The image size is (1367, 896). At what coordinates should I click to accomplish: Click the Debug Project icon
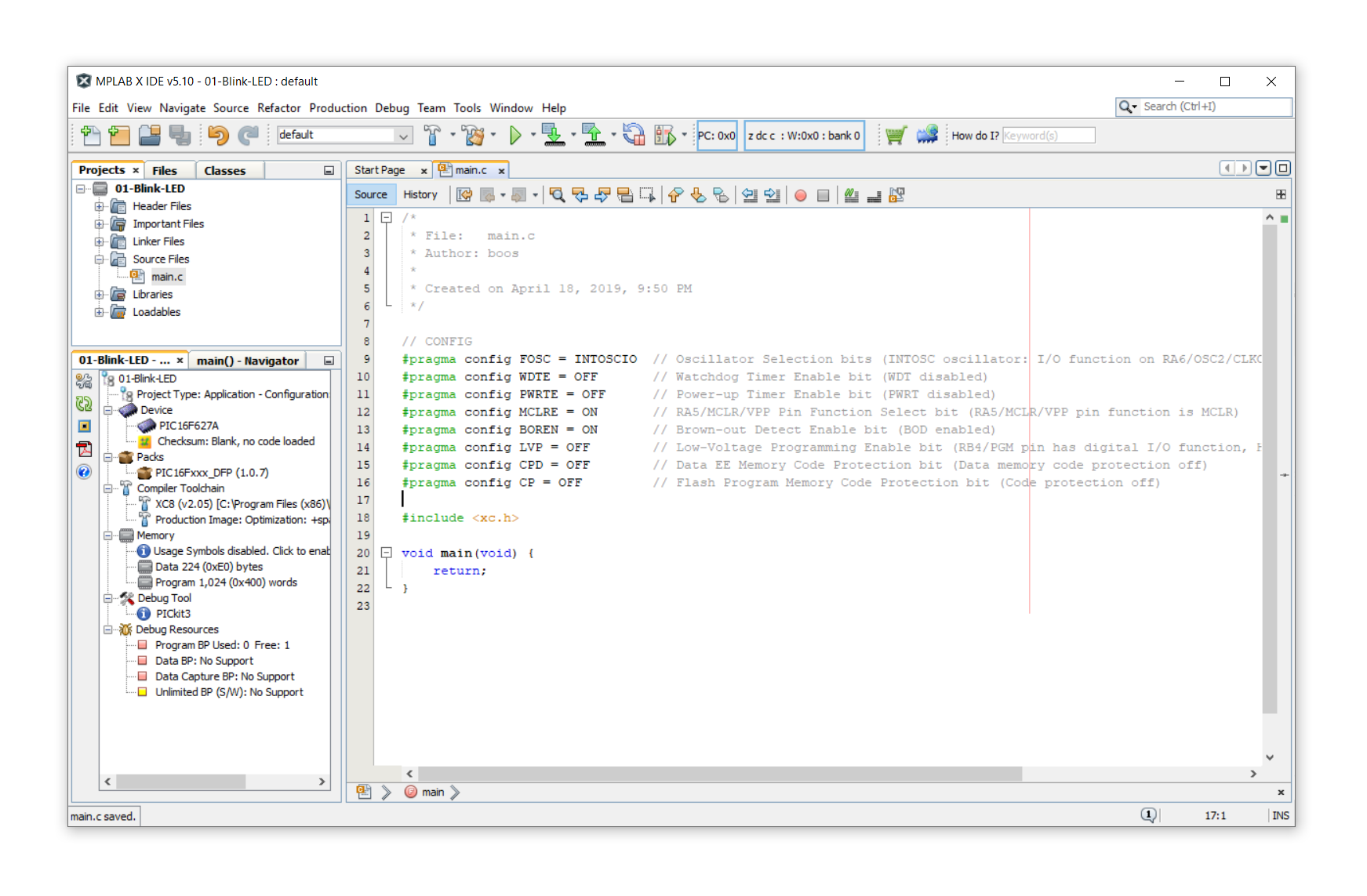pos(664,136)
